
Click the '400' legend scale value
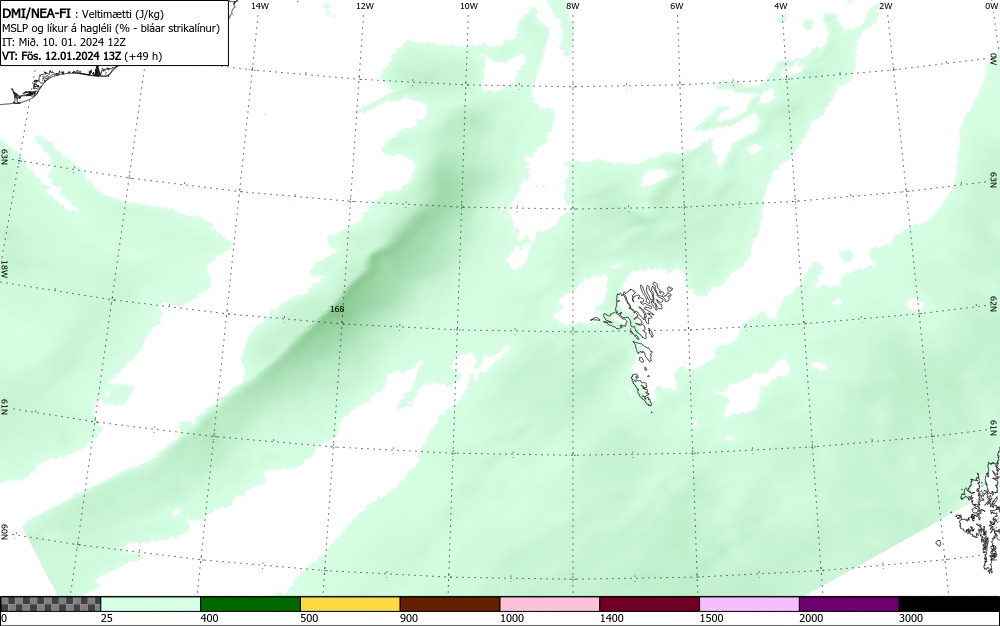click(209, 618)
